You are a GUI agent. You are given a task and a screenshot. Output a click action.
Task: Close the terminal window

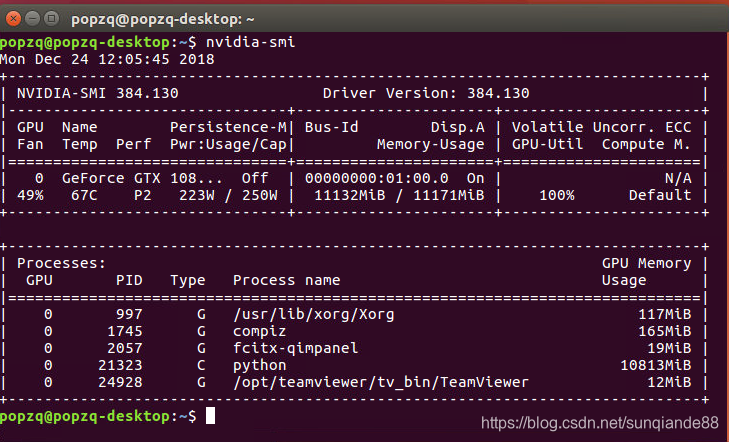pyautogui.click(x=13, y=19)
